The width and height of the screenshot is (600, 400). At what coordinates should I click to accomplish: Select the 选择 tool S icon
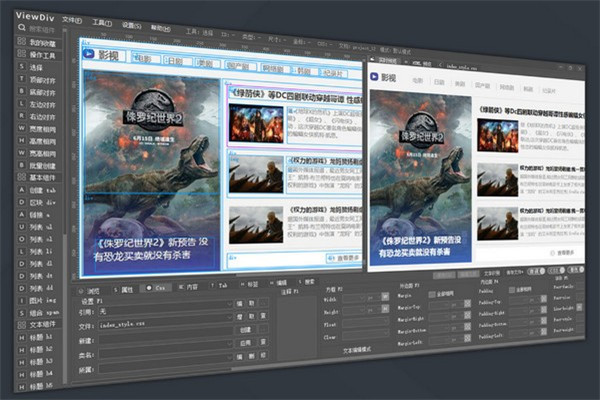point(21,67)
